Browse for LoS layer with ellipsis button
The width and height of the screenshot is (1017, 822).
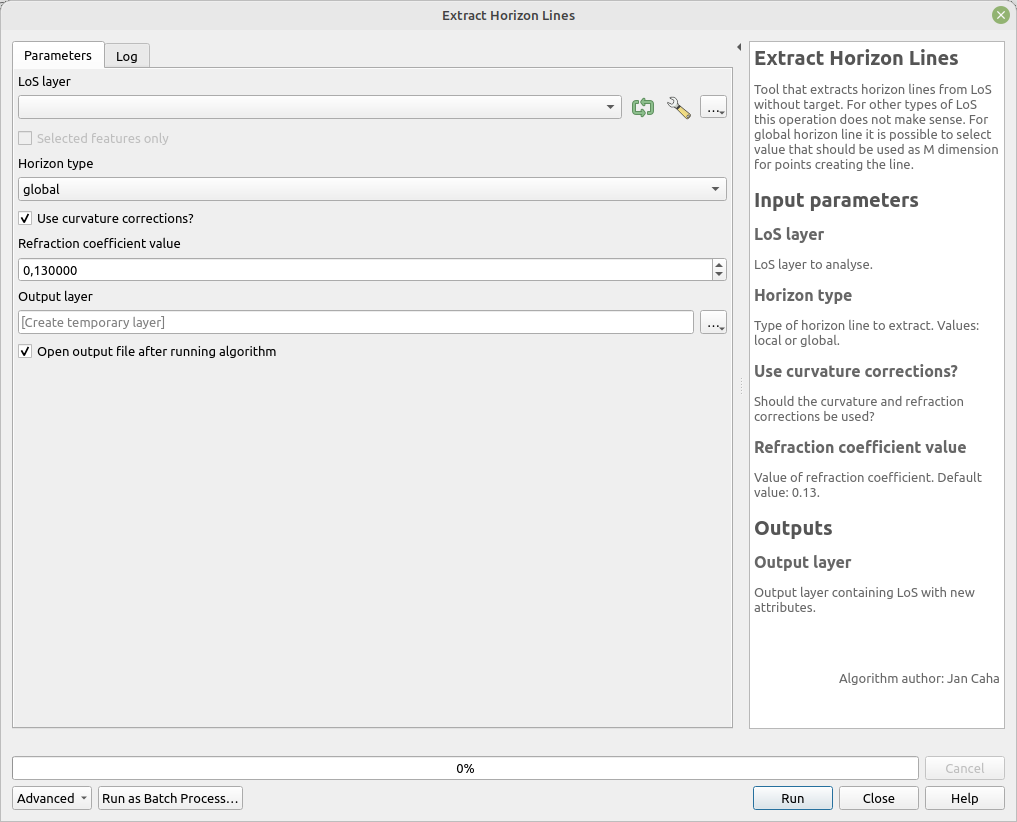click(713, 108)
